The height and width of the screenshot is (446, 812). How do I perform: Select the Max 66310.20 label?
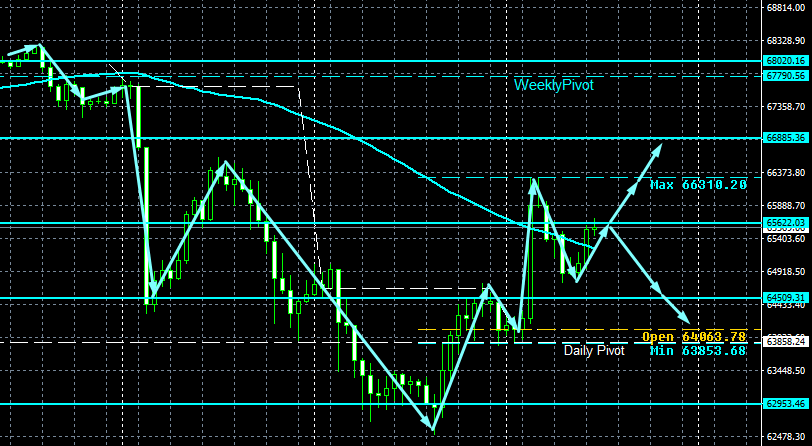point(699,185)
